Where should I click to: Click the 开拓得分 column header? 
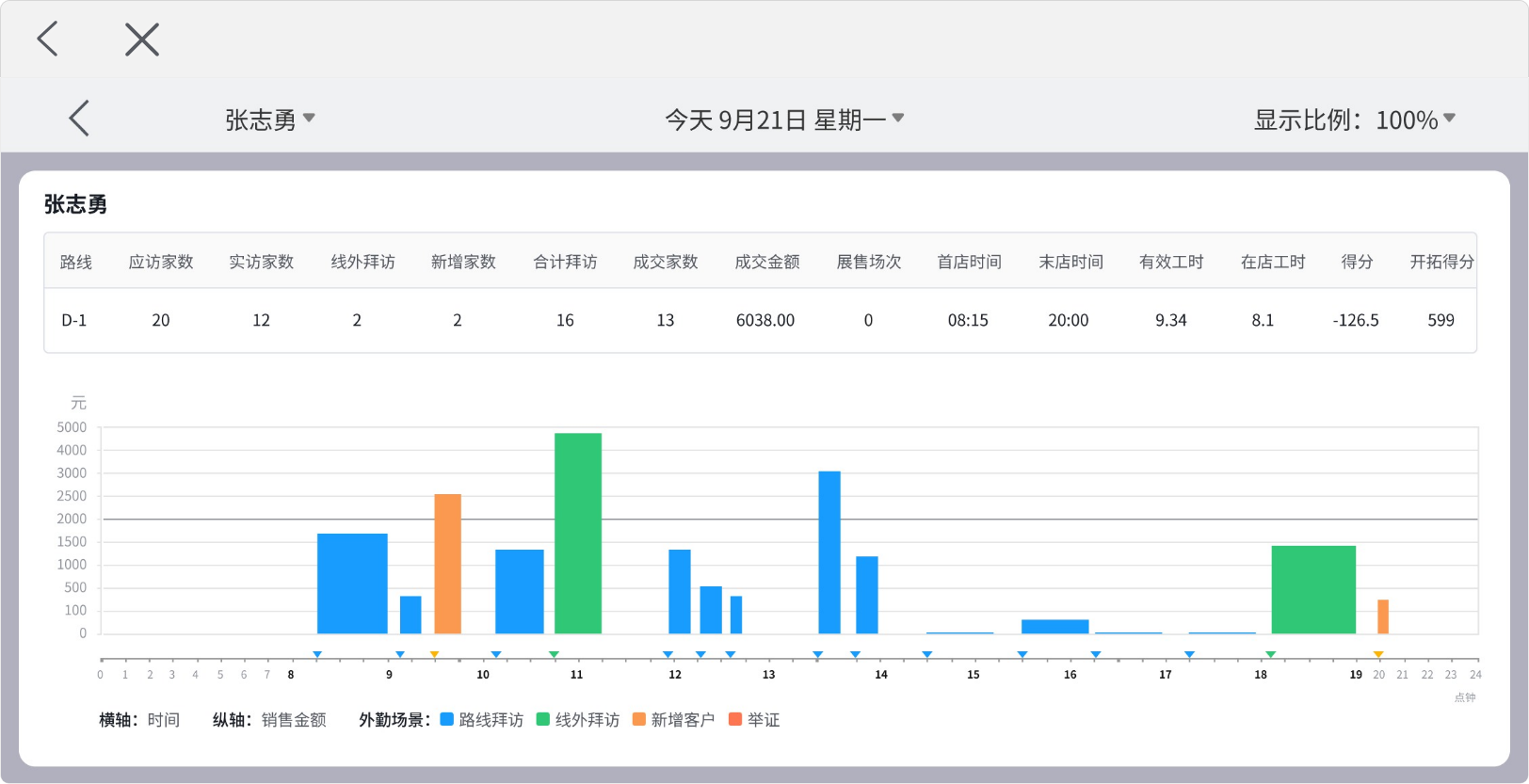[x=1441, y=262]
